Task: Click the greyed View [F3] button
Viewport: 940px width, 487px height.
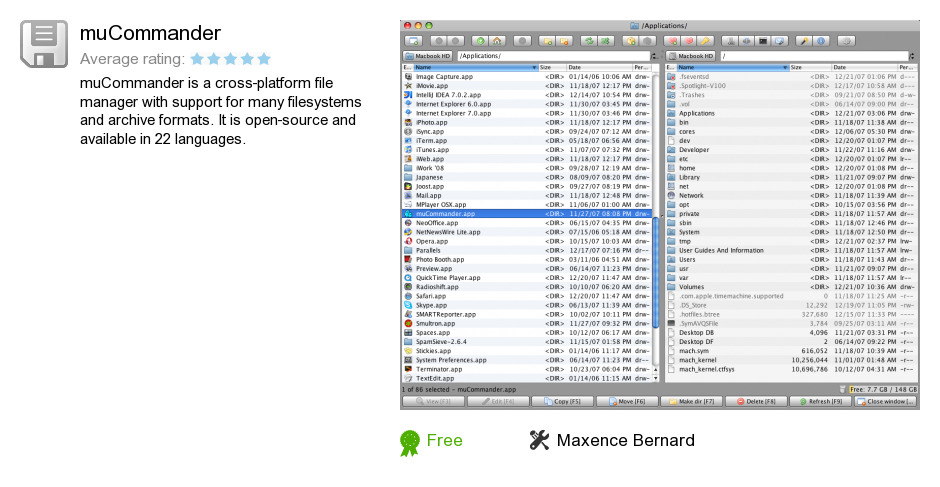Action: coord(433,401)
